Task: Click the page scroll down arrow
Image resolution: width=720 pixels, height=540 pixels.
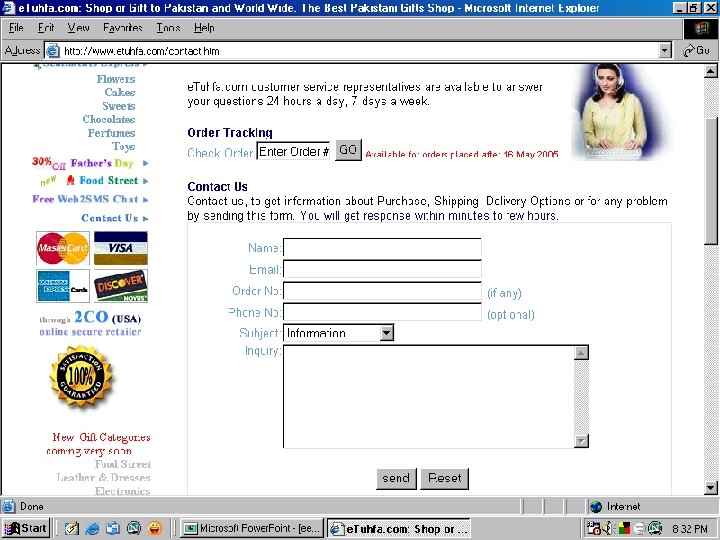Action: click(x=710, y=488)
